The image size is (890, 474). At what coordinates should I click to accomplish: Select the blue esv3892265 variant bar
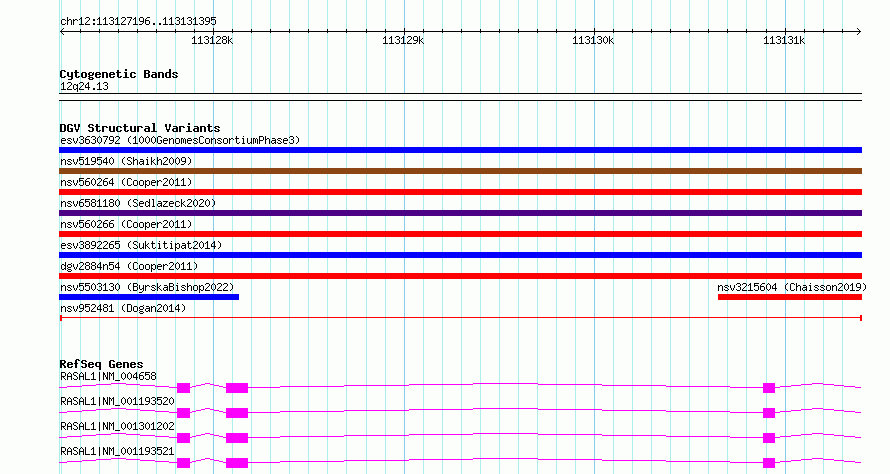pyautogui.click(x=460, y=255)
